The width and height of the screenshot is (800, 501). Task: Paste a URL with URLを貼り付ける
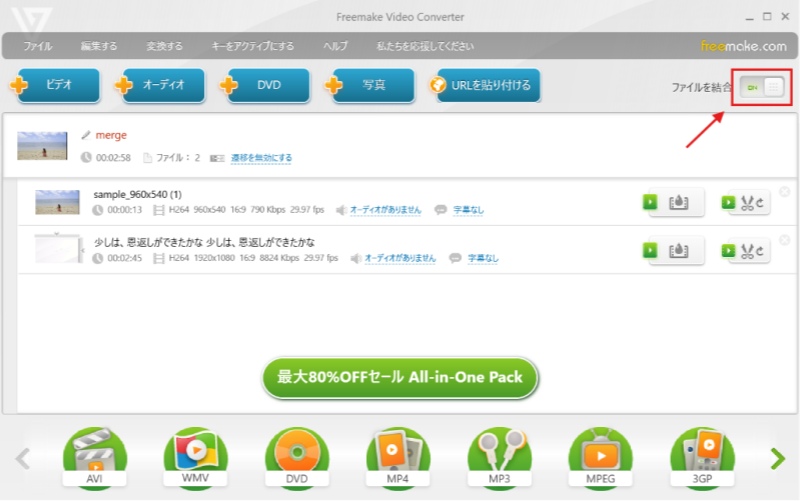pos(485,85)
